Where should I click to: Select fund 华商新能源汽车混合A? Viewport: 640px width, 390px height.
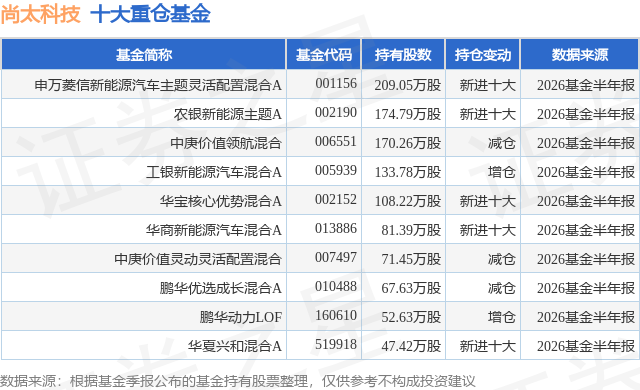coord(214,230)
